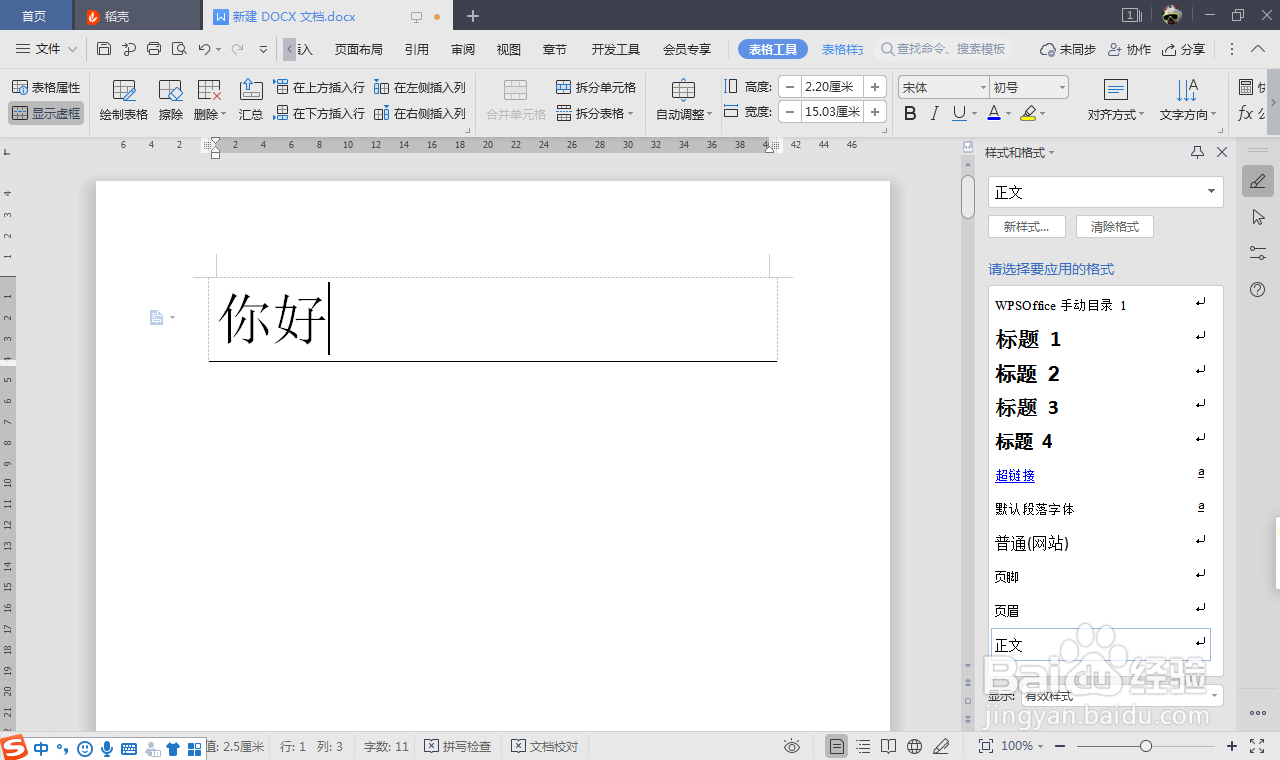The width and height of the screenshot is (1280, 760).
Task: Decrease row height with minus button
Action: 790,87
